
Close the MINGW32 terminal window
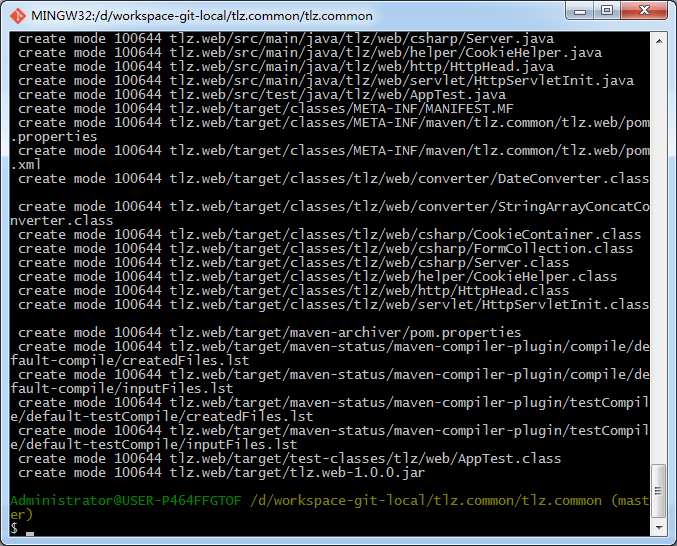point(644,10)
